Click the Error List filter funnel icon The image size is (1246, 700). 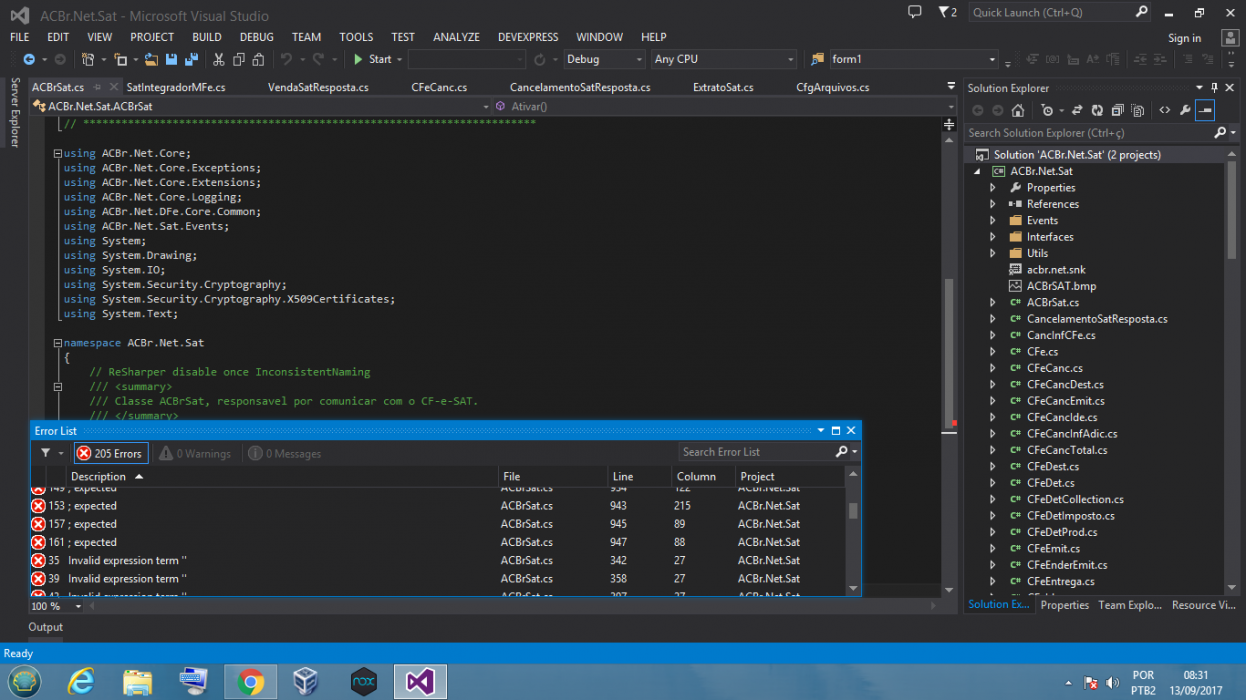pyautogui.click(x=46, y=454)
